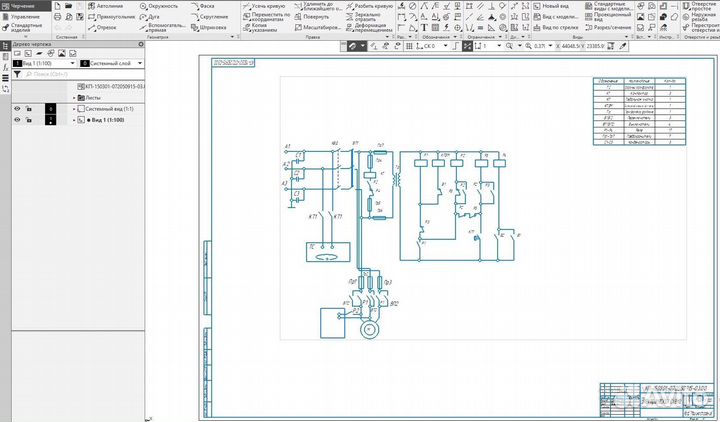Toggle lock on Системный вид row
Viewport: 720px width, 422px height.
pyautogui.click(x=30, y=108)
